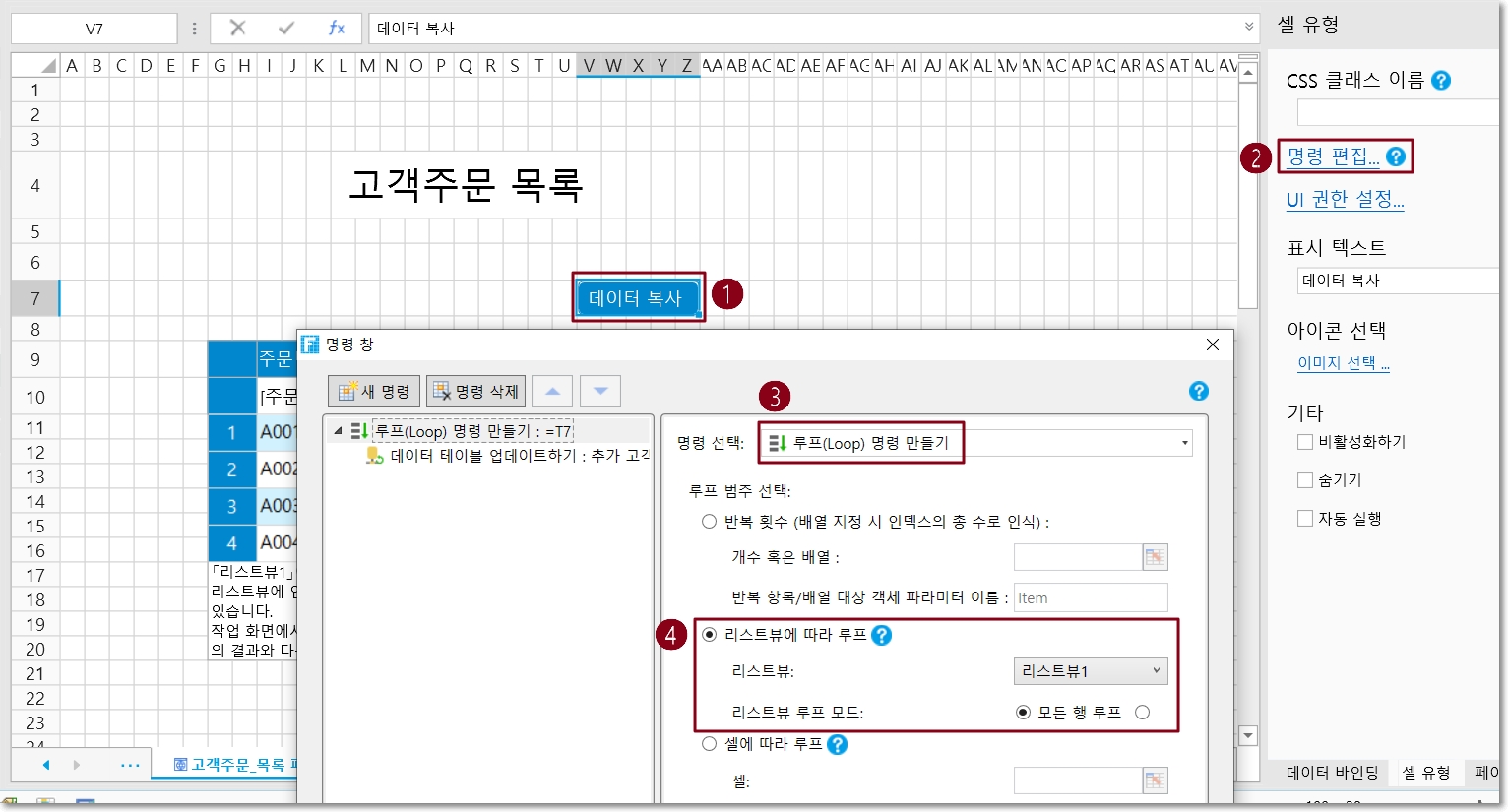
Task: Click the move command down arrow button
Action: click(600, 392)
